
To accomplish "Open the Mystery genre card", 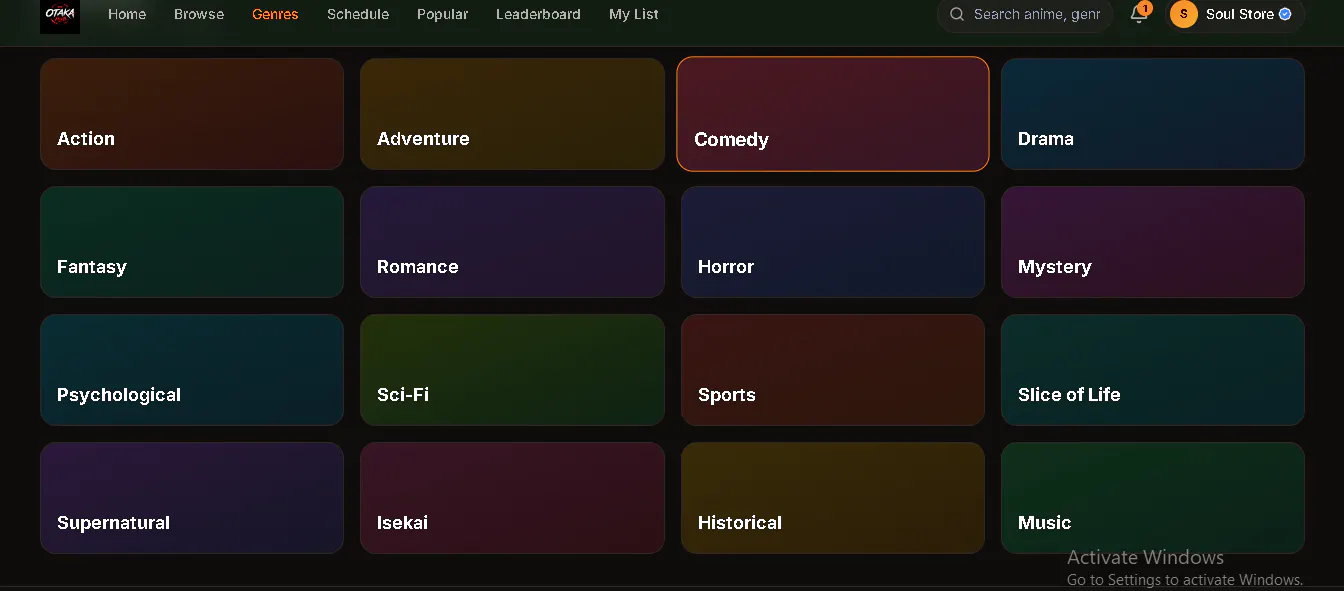I will (1153, 242).
